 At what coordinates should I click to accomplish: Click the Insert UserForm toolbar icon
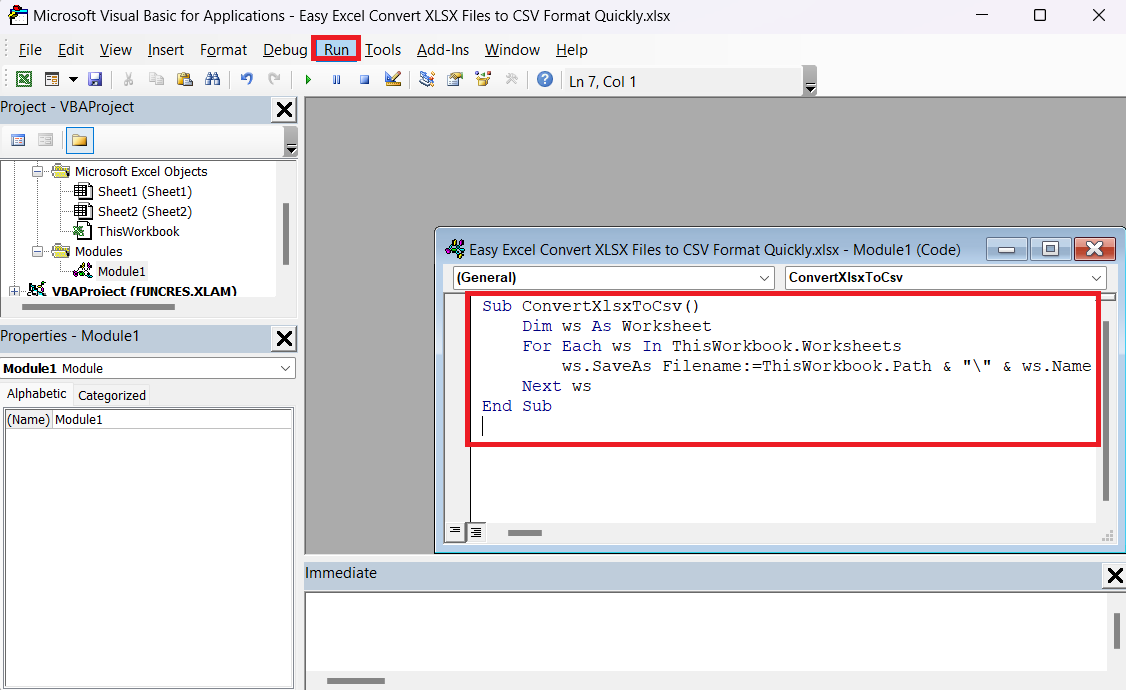[52, 80]
